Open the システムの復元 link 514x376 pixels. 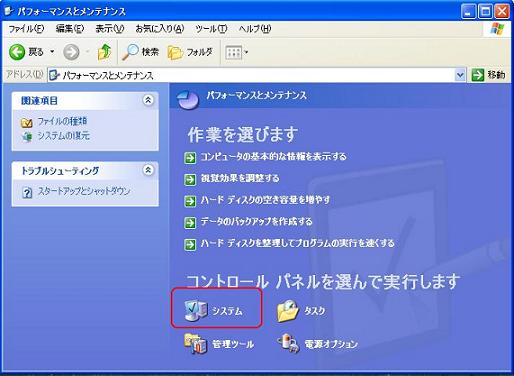click(63, 136)
